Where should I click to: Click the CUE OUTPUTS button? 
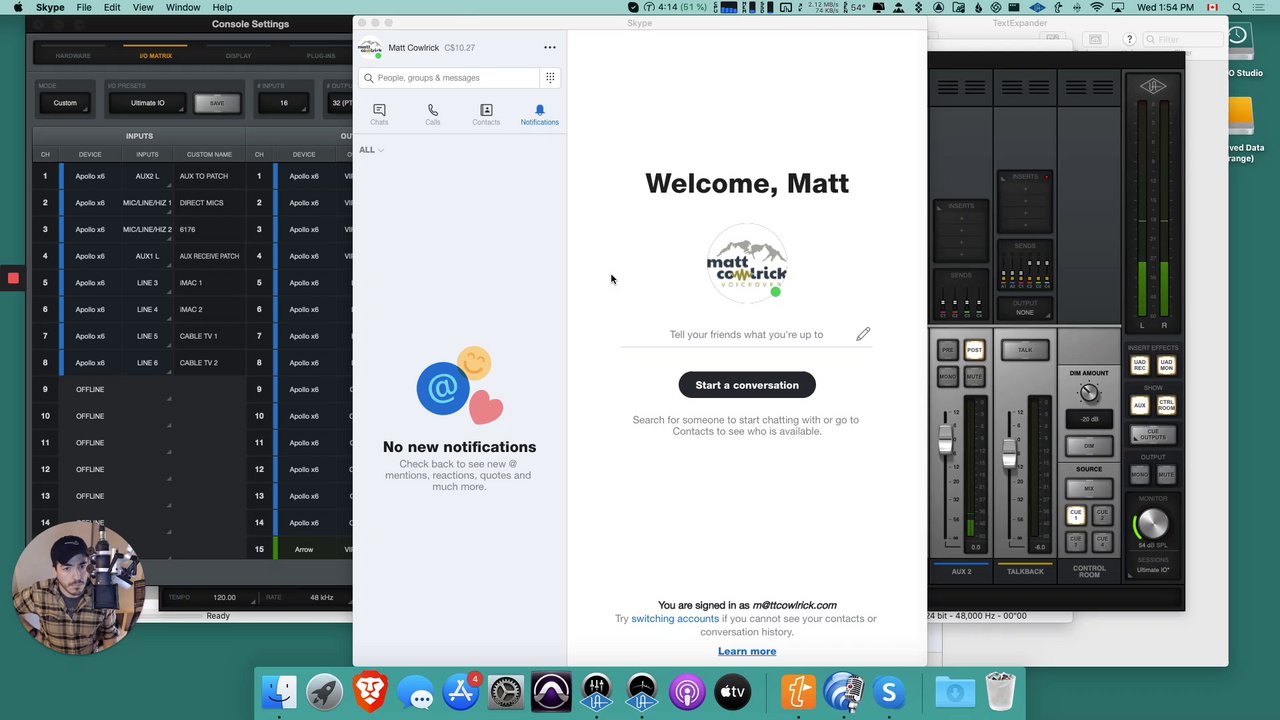click(1153, 435)
